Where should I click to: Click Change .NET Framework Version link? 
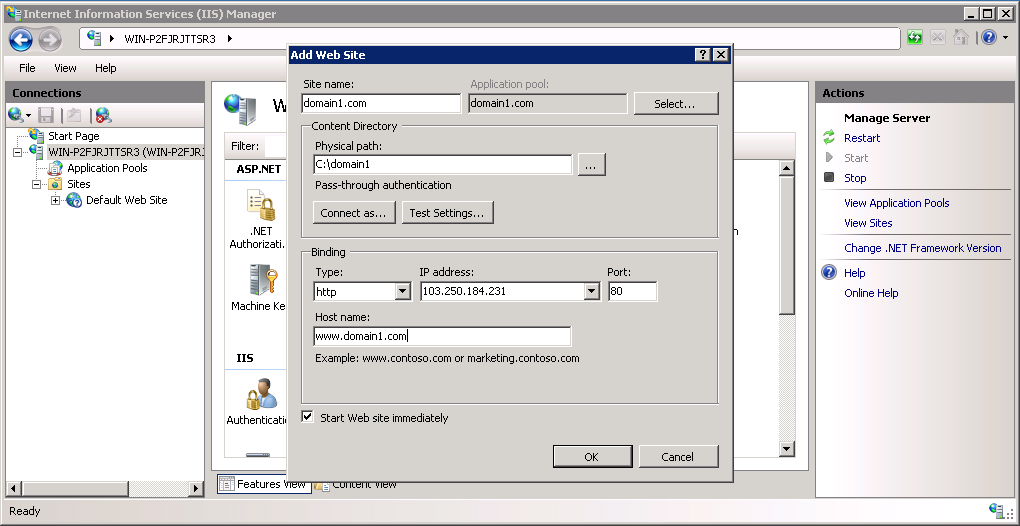(922, 248)
